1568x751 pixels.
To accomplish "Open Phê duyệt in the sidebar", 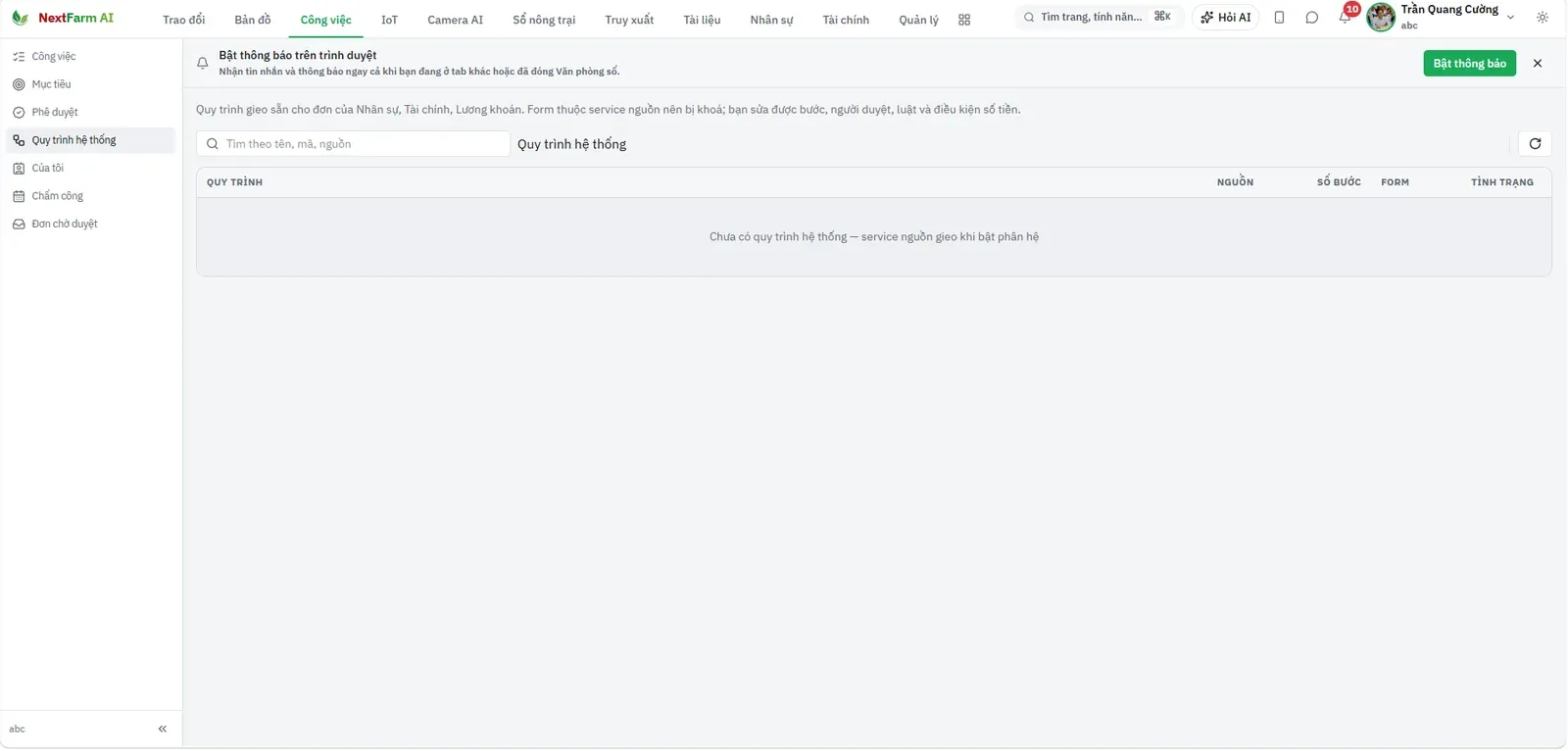I will coord(90,113).
